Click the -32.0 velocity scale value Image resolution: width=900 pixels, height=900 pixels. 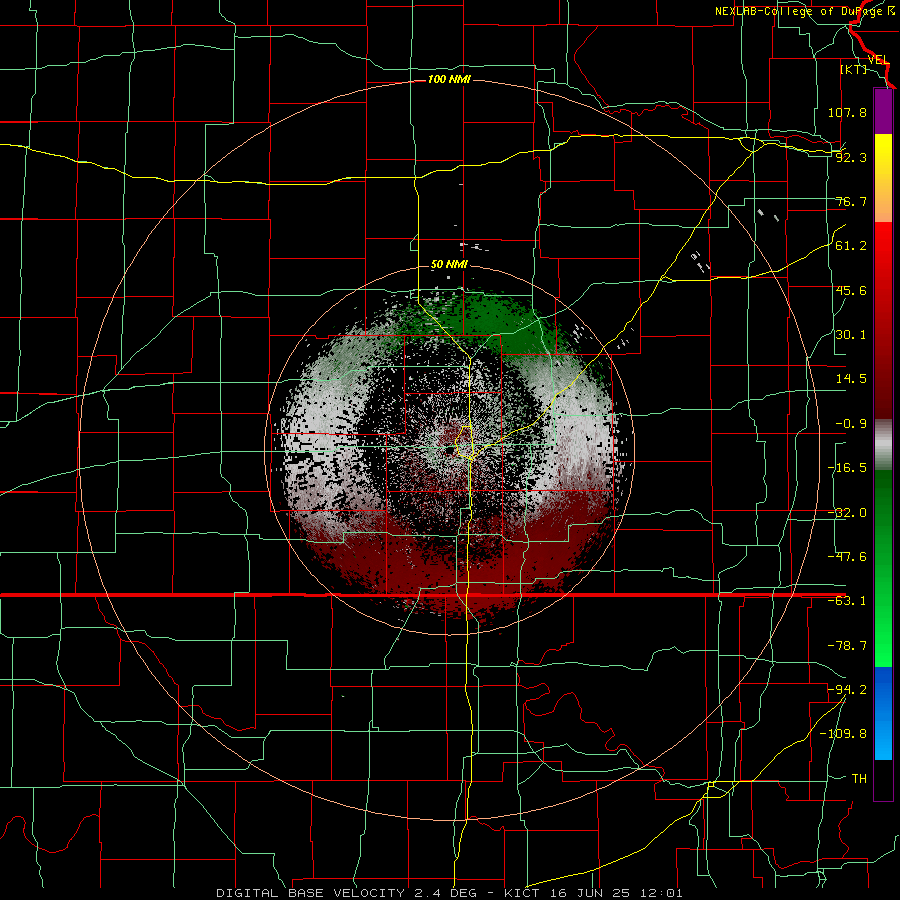click(847, 513)
